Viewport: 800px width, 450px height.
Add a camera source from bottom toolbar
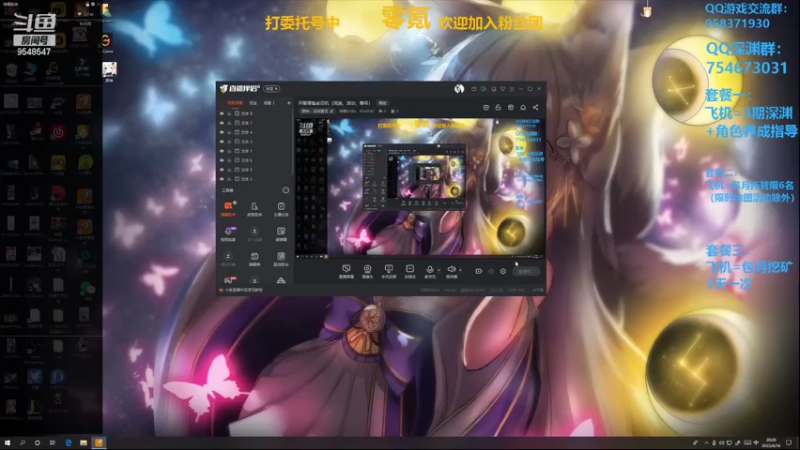(x=367, y=271)
